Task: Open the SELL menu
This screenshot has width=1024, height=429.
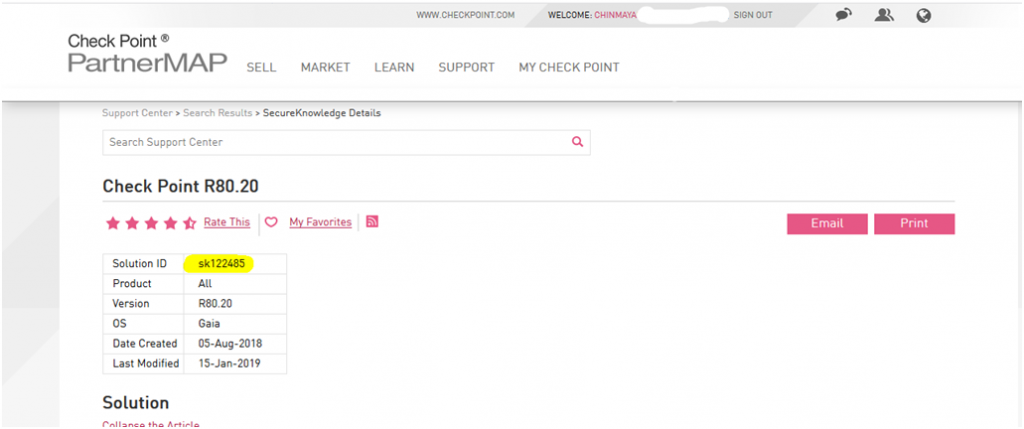Action: (x=261, y=67)
